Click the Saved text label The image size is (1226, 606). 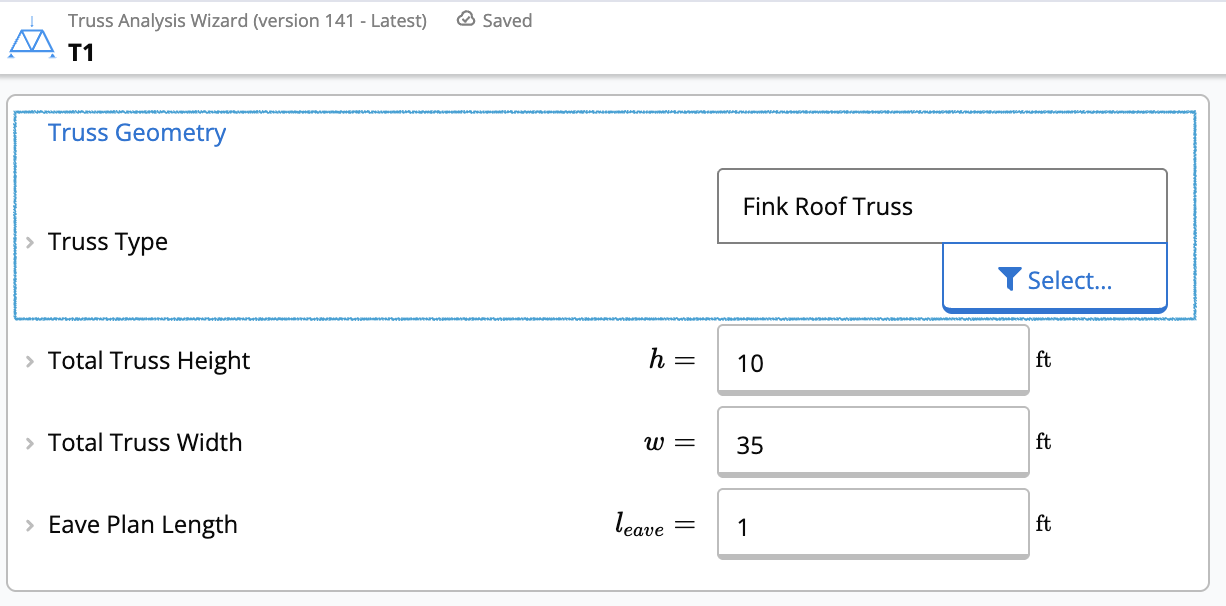pyautogui.click(x=506, y=20)
